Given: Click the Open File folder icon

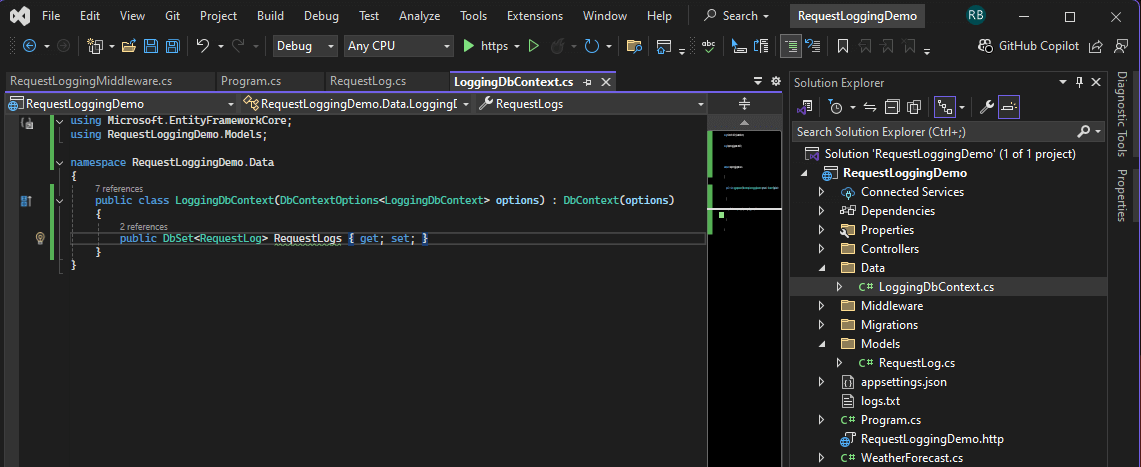Looking at the screenshot, I should 129,46.
